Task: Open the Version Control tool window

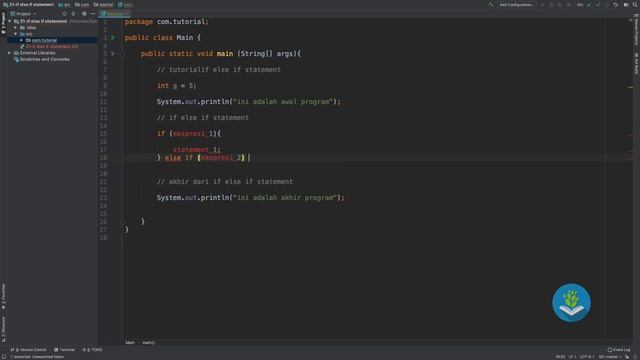Action: [29, 350]
